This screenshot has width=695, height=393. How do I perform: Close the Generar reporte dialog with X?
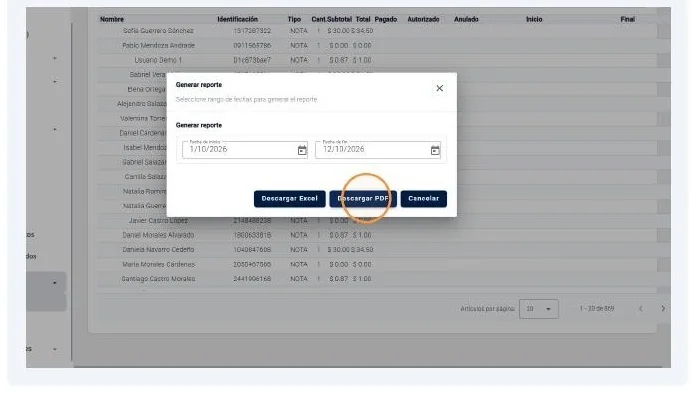pos(439,88)
